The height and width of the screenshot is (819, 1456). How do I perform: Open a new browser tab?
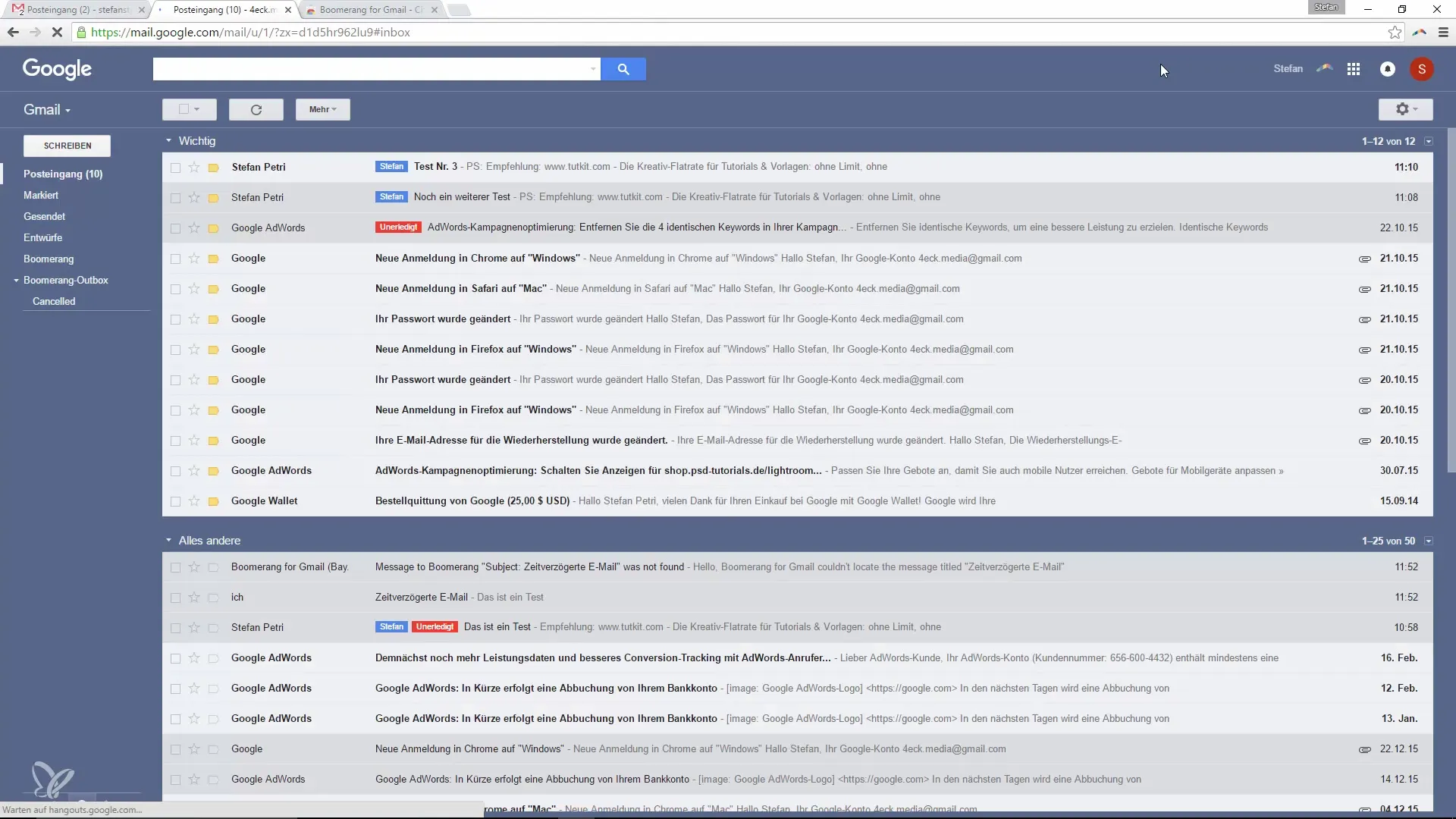459,10
